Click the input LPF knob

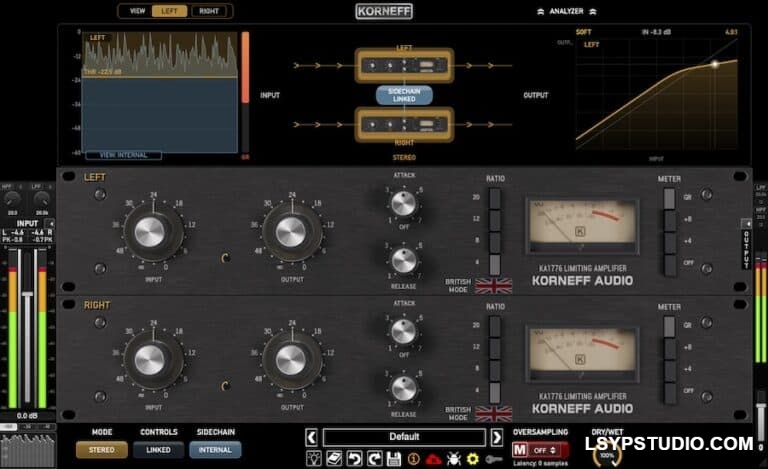42,199
